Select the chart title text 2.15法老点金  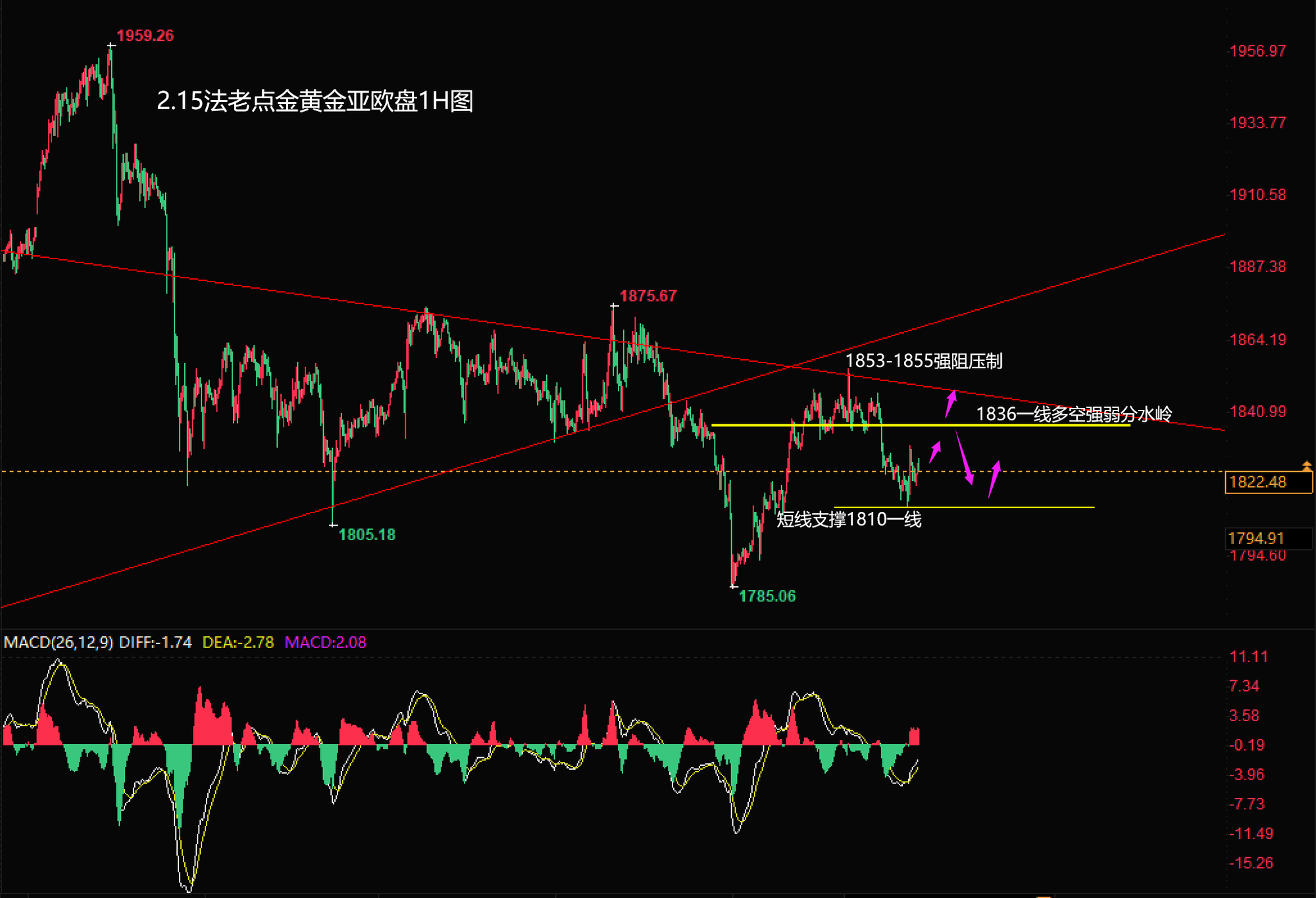[315, 101]
